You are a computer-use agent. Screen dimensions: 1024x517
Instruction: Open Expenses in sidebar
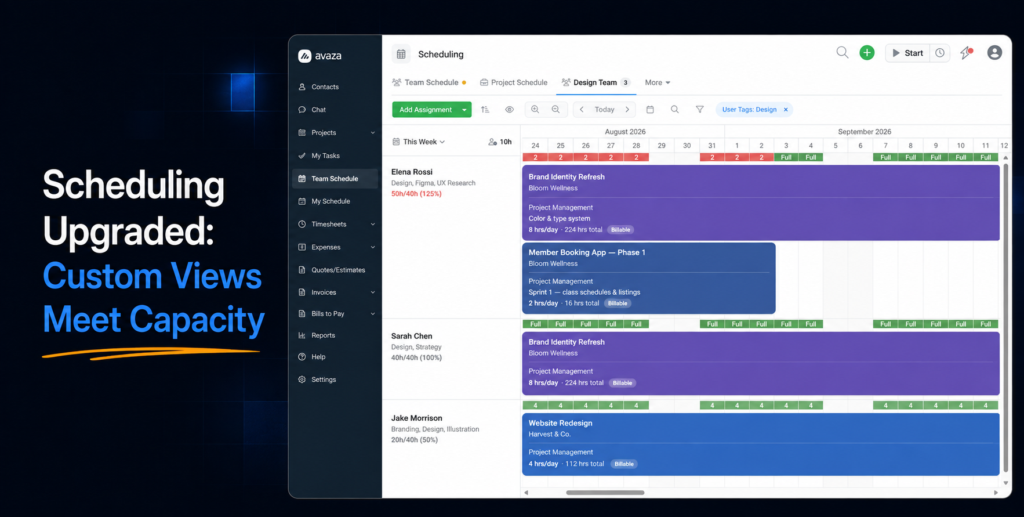click(334, 247)
